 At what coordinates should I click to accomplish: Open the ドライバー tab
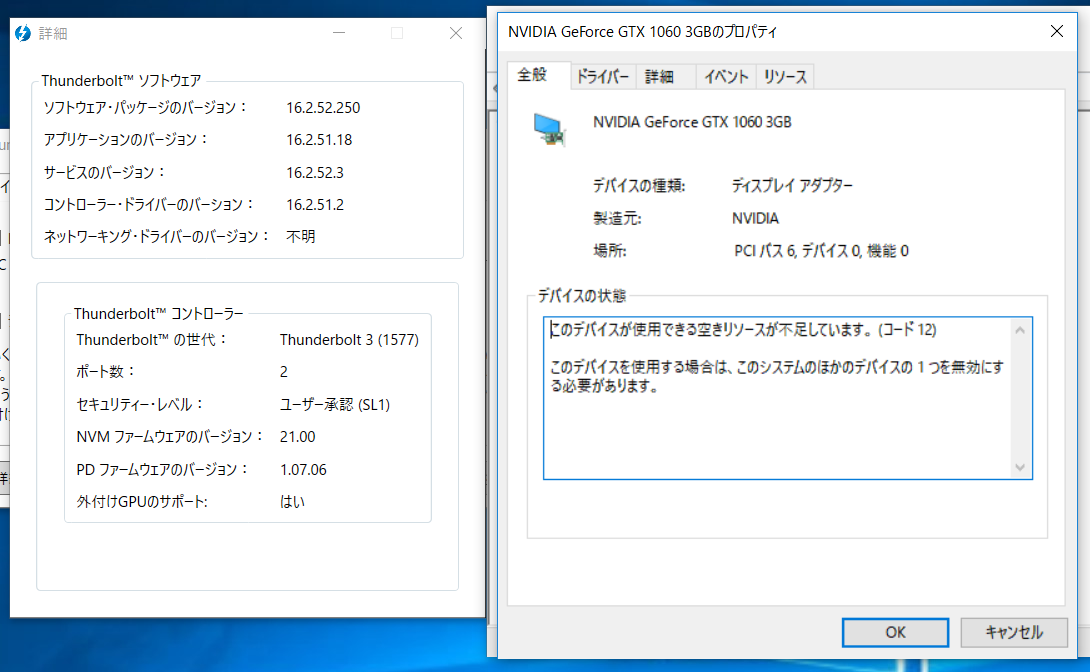pyautogui.click(x=603, y=76)
